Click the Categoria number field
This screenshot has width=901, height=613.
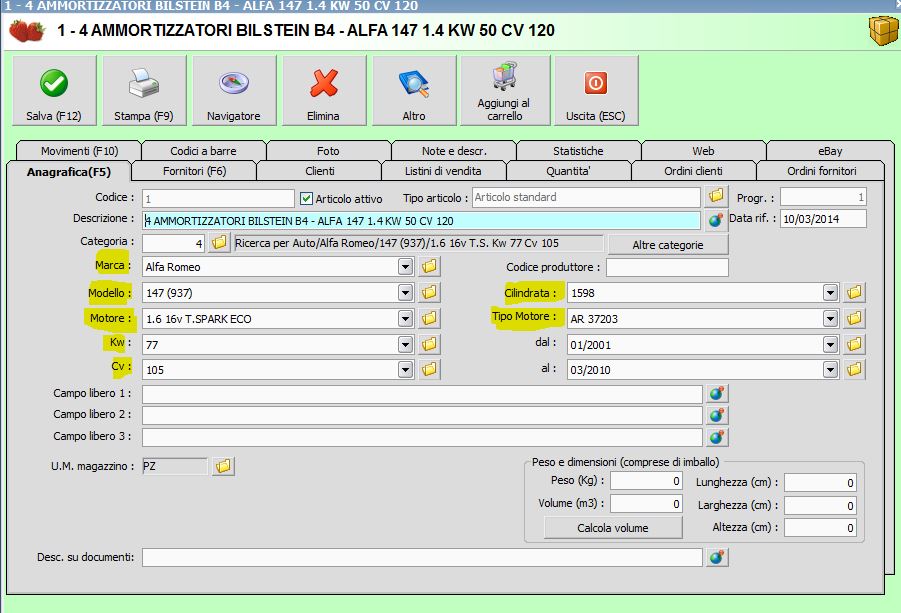tap(173, 243)
